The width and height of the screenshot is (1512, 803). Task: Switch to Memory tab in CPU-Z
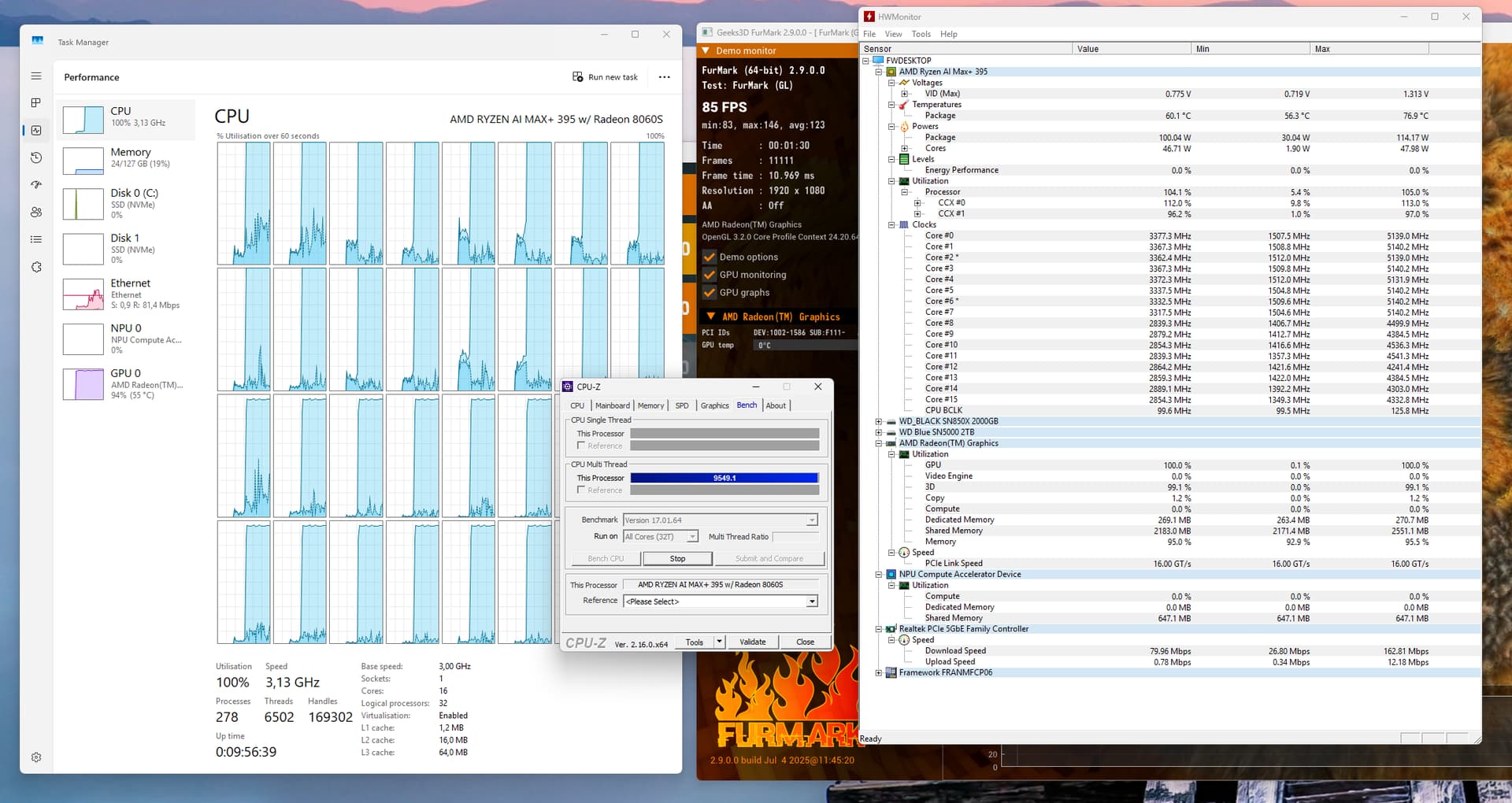pyautogui.click(x=650, y=405)
